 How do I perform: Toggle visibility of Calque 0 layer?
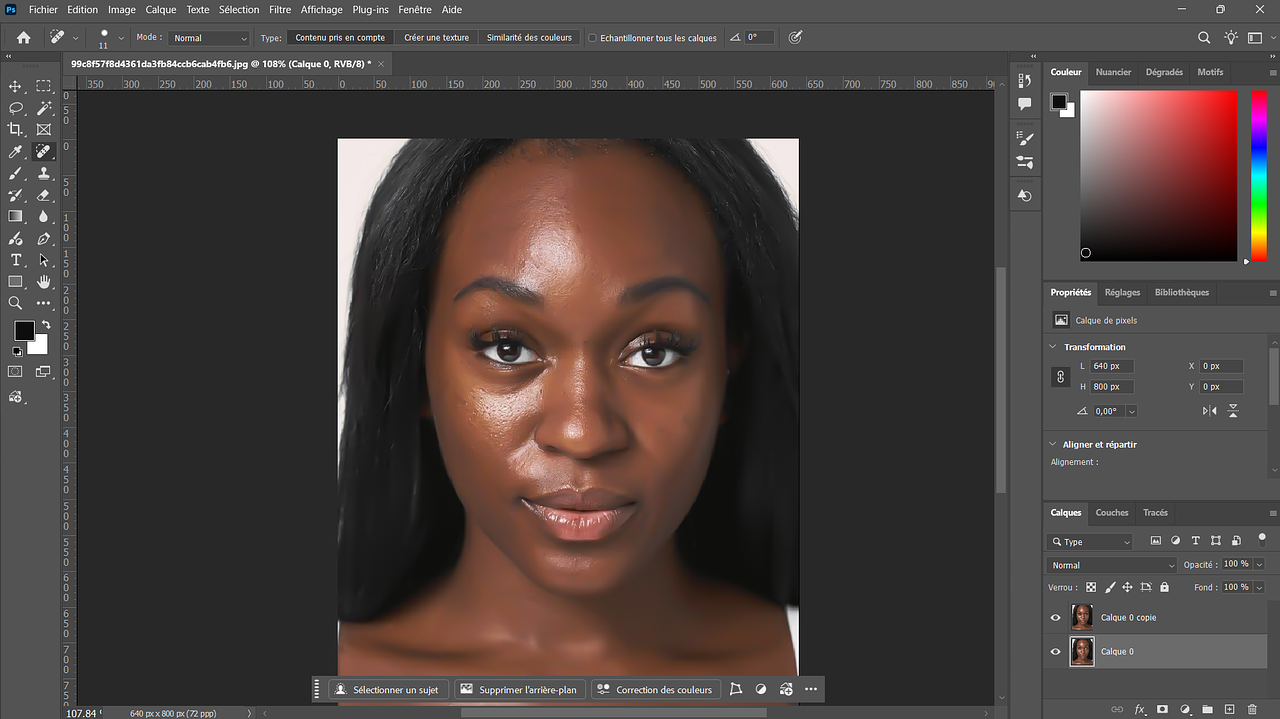pos(1055,652)
